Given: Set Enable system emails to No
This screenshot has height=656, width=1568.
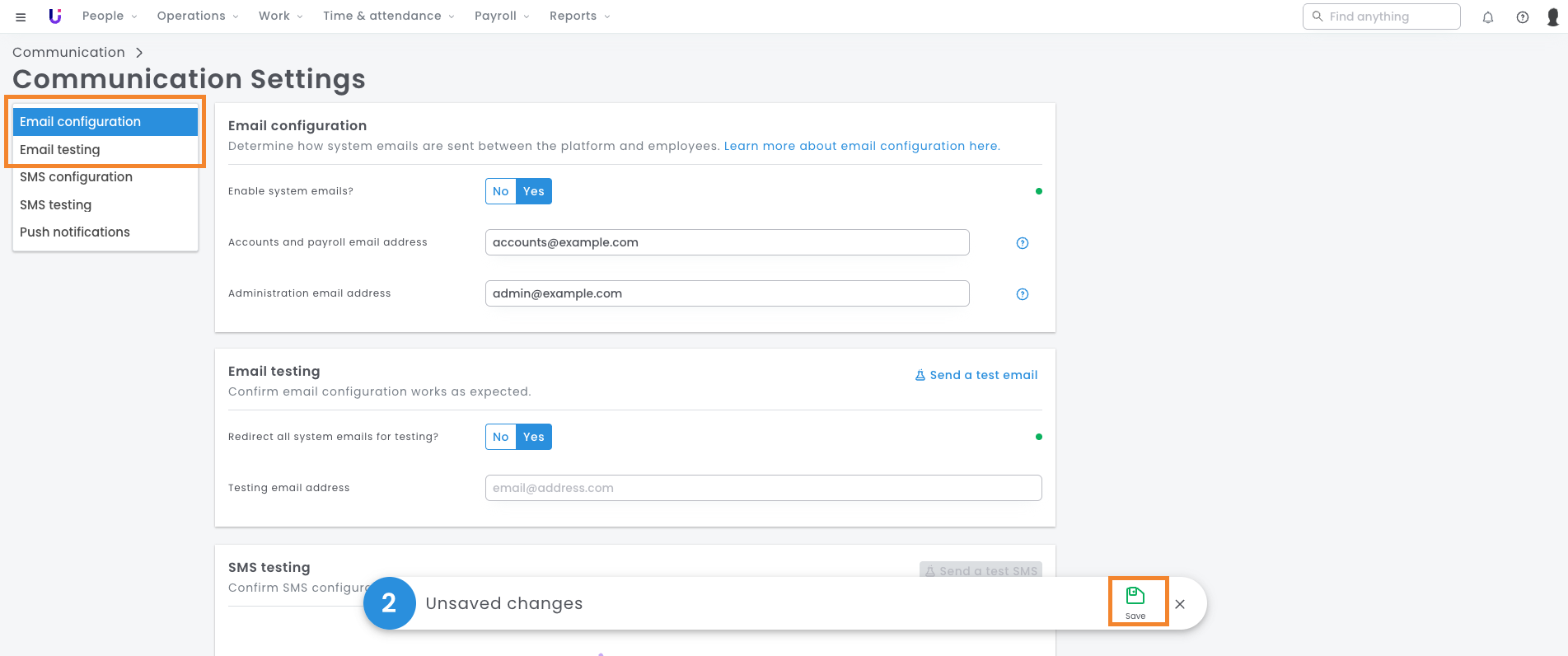Looking at the screenshot, I should click(x=500, y=191).
